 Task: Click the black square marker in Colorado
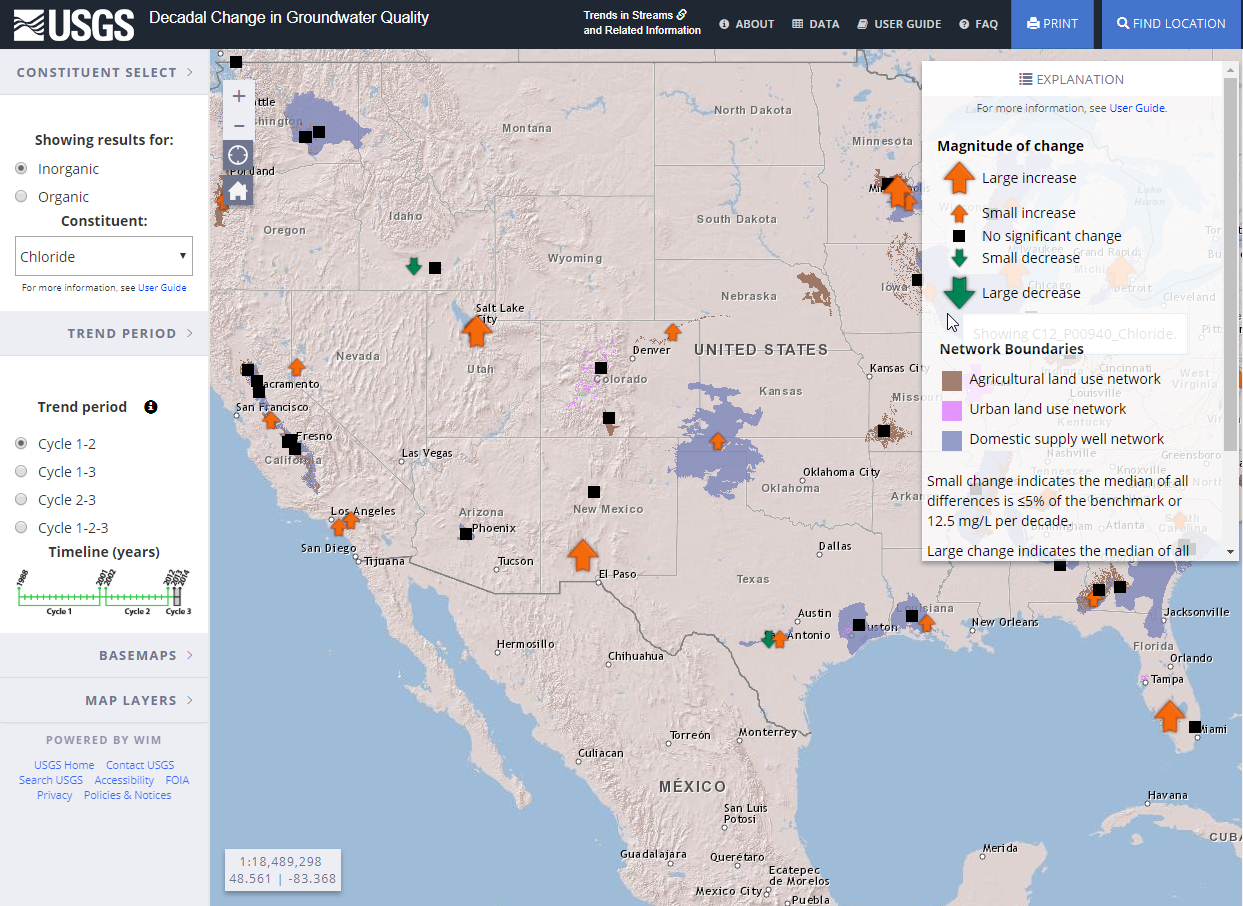pos(601,368)
